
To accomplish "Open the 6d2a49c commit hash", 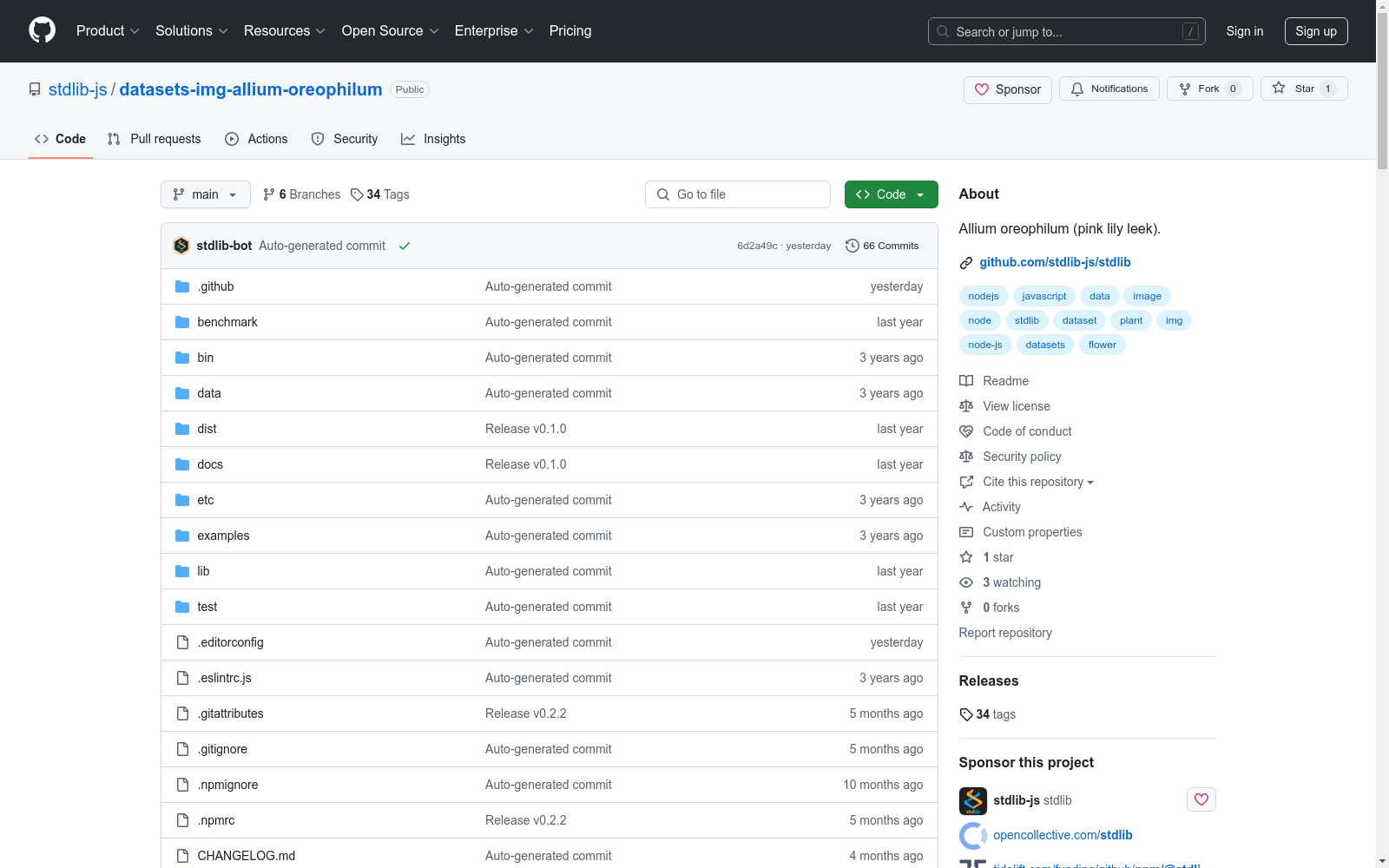I will pyautogui.click(x=757, y=246).
